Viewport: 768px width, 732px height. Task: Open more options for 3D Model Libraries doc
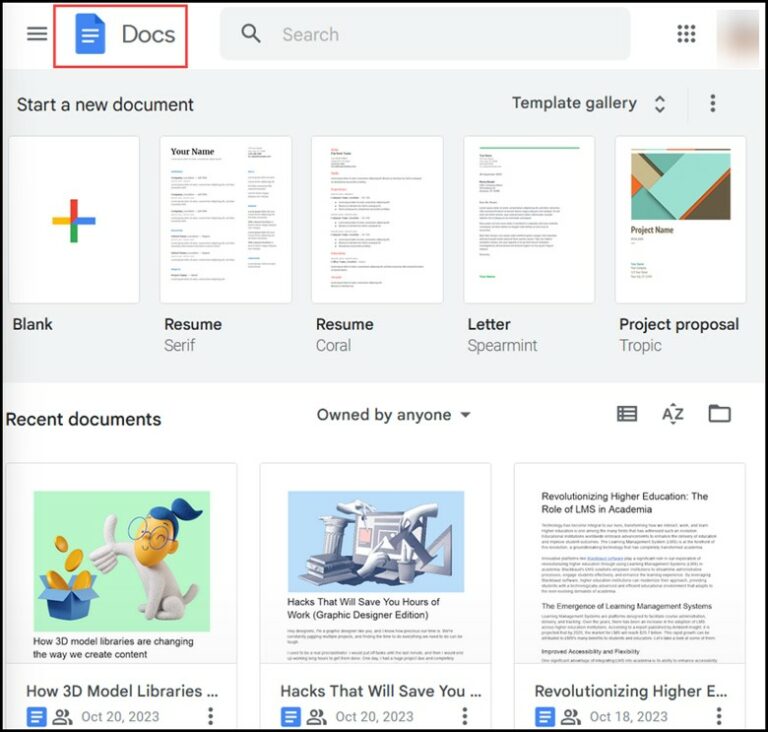click(210, 716)
